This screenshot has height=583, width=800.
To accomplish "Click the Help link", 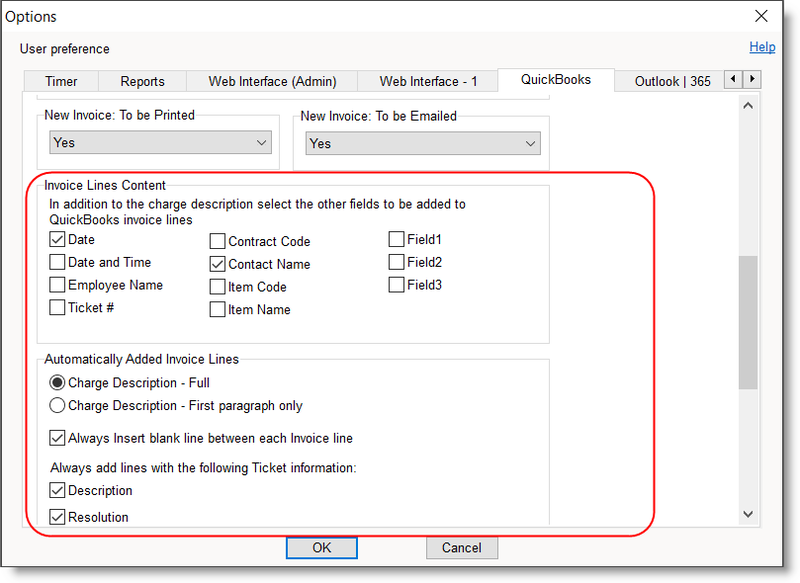I will (762, 47).
